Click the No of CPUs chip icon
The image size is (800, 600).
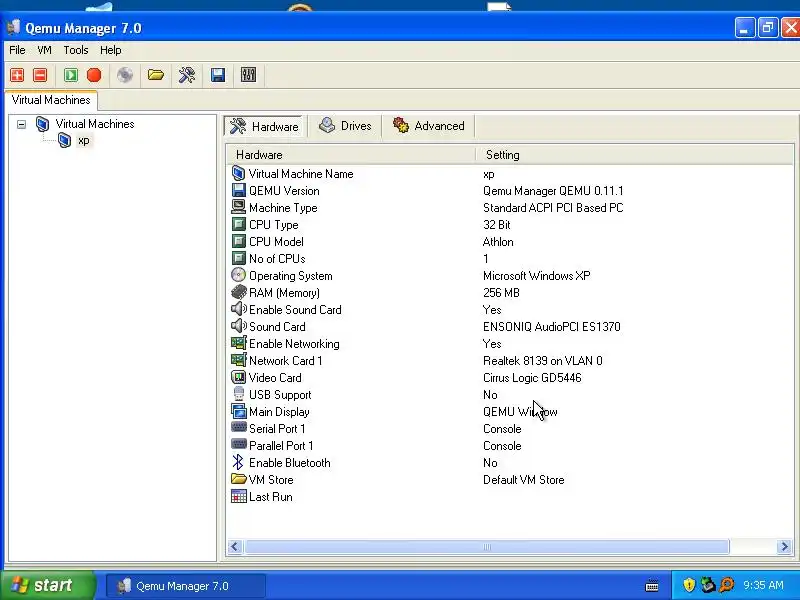238,258
